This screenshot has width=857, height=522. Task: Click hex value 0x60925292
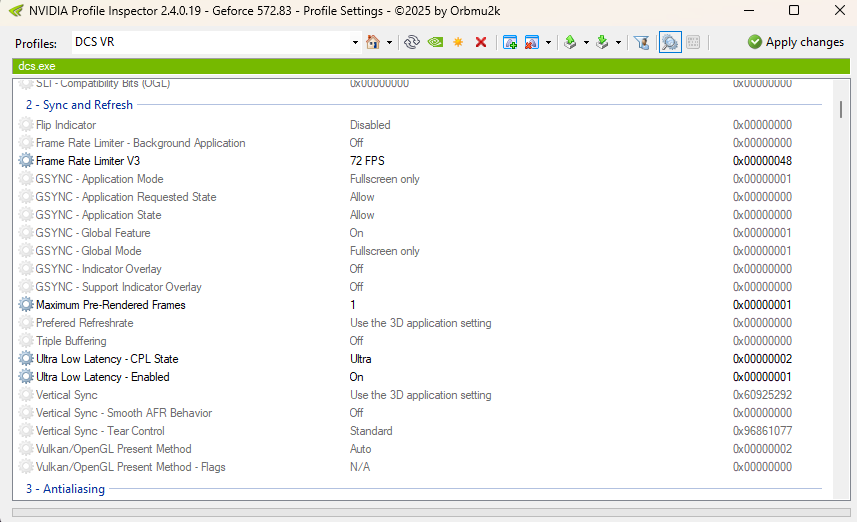point(762,395)
